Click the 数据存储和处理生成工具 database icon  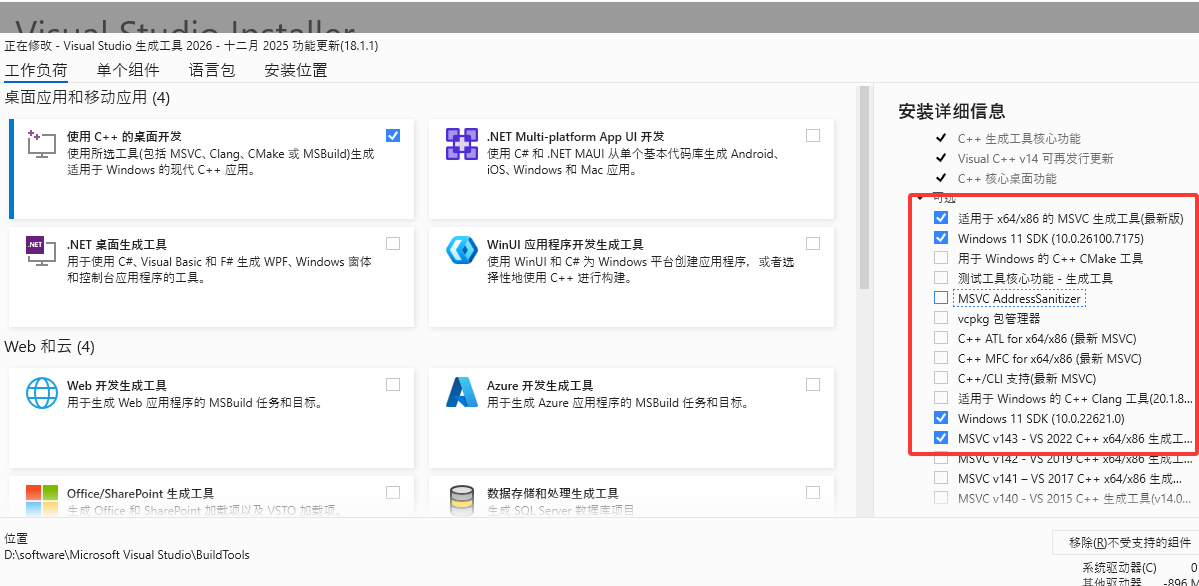tap(461, 500)
